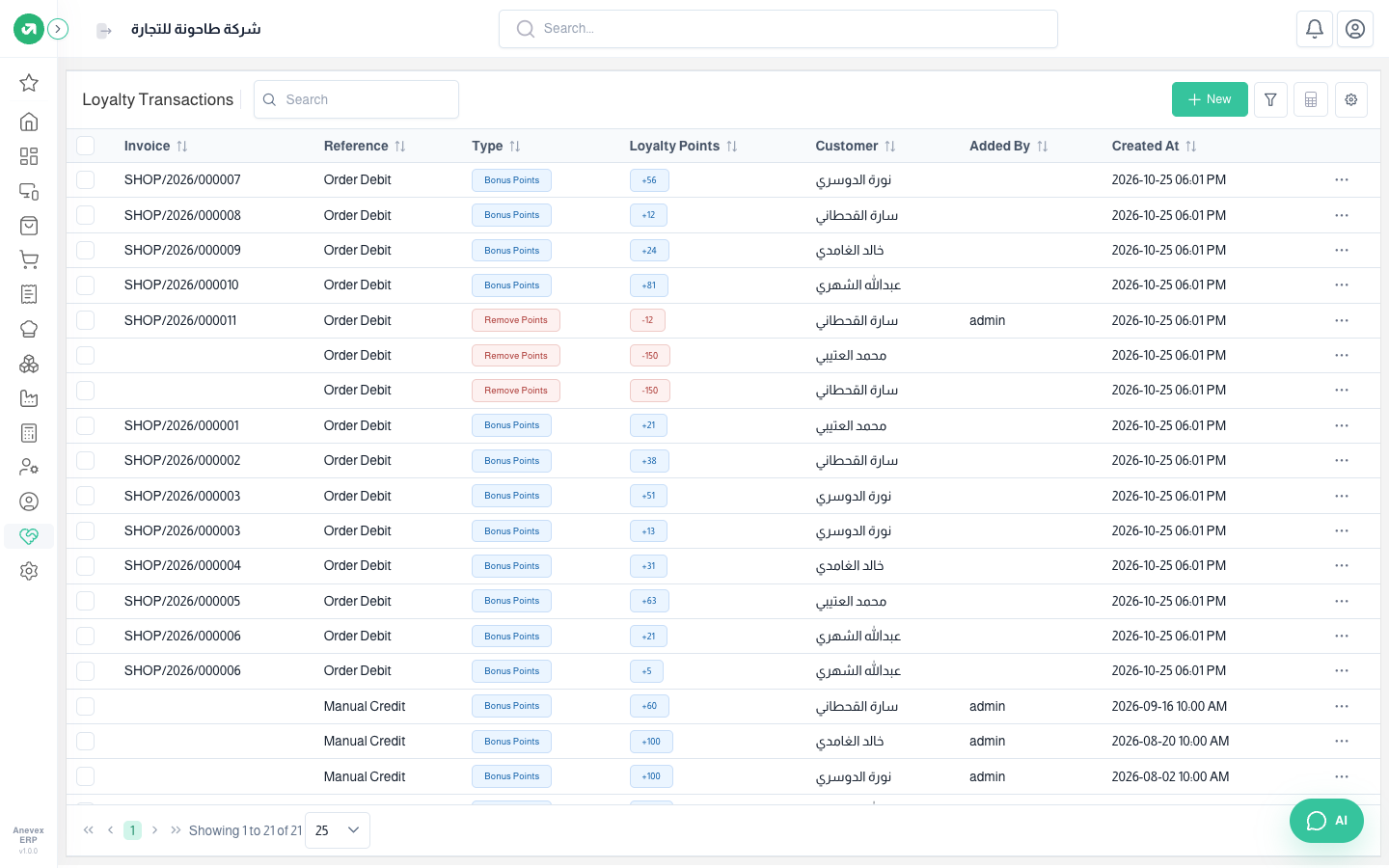
Task: Open the user profile icon in header
Action: coord(1355,29)
